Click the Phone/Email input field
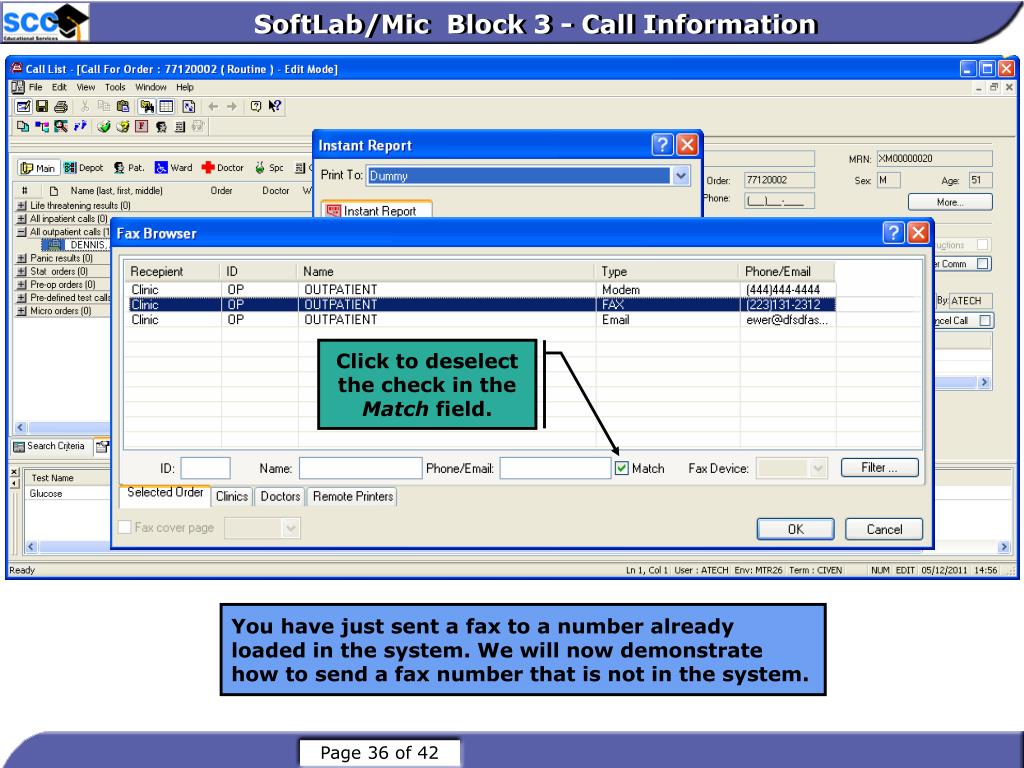This screenshot has height=768, width=1024. tap(555, 468)
